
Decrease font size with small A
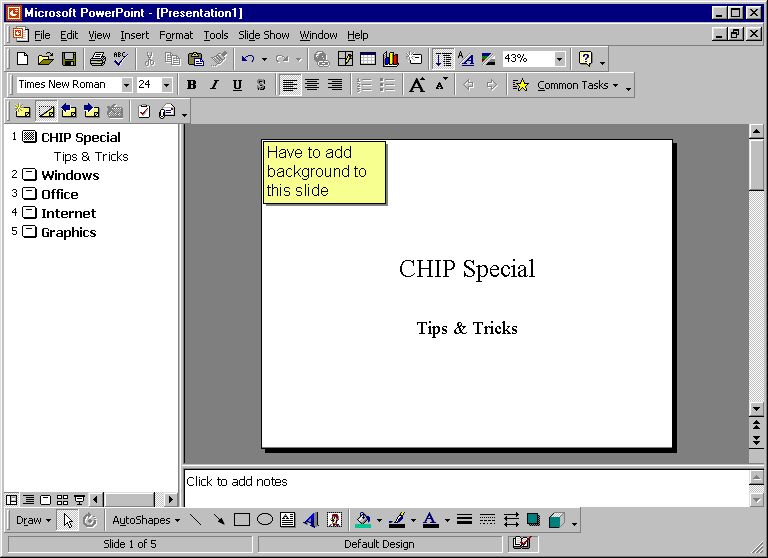[x=441, y=84]
